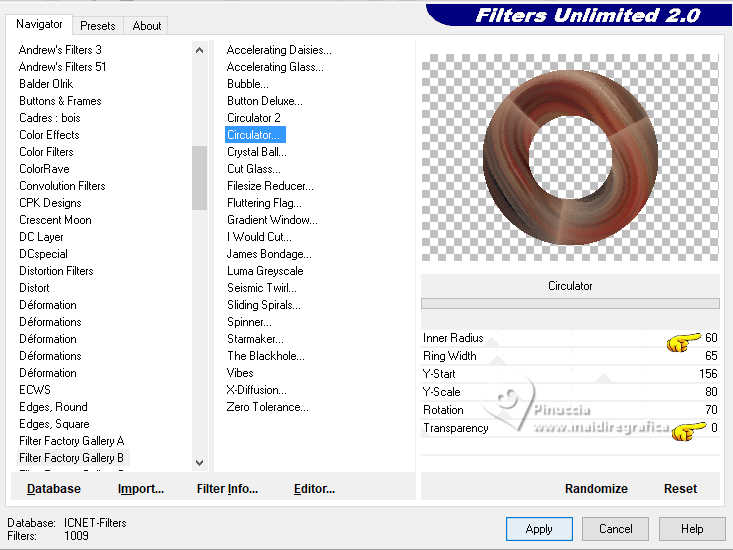Click Randomize to shuffle settings

click(596, 489)
